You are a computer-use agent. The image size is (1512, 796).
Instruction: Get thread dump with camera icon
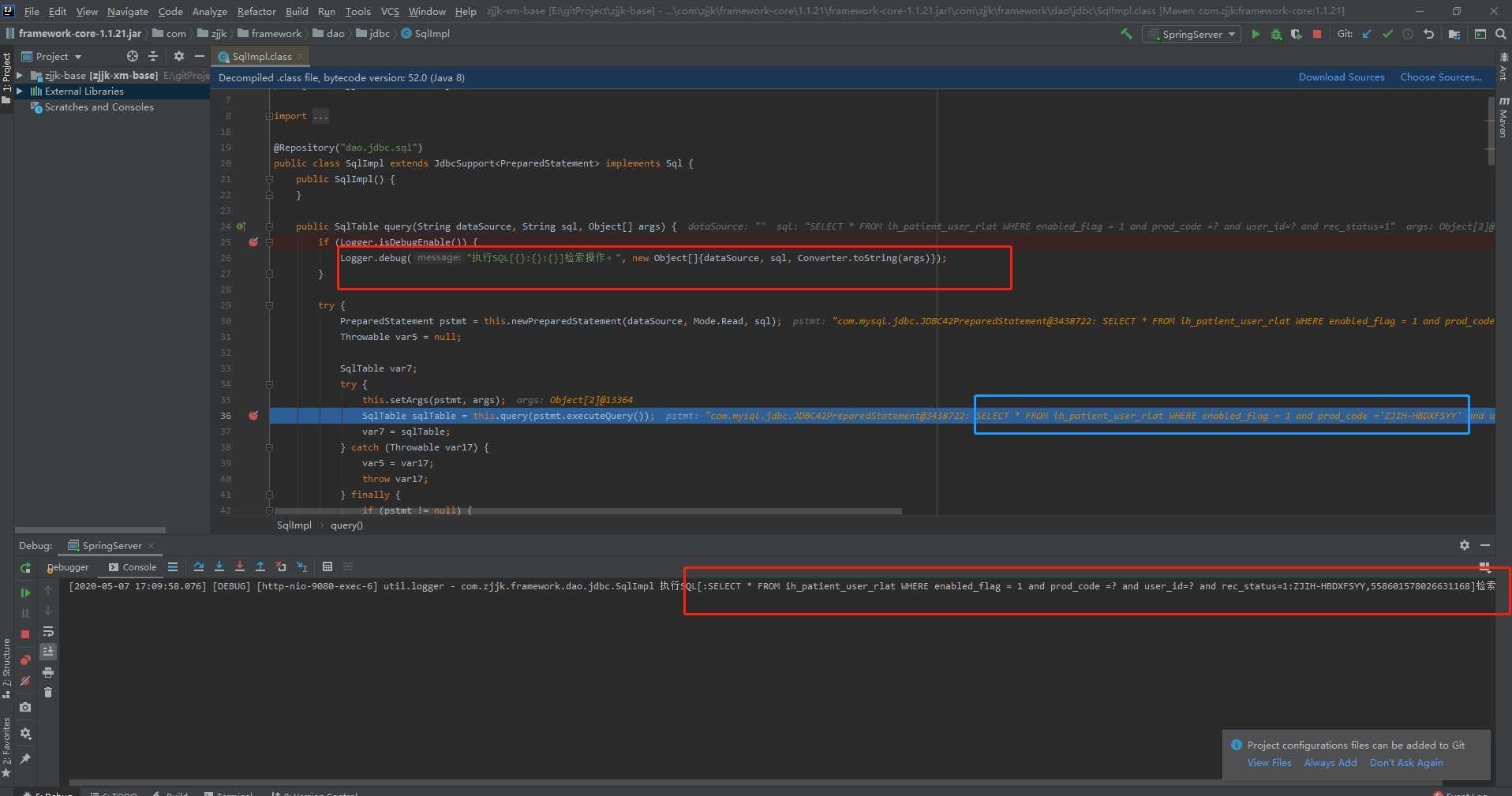25,707
